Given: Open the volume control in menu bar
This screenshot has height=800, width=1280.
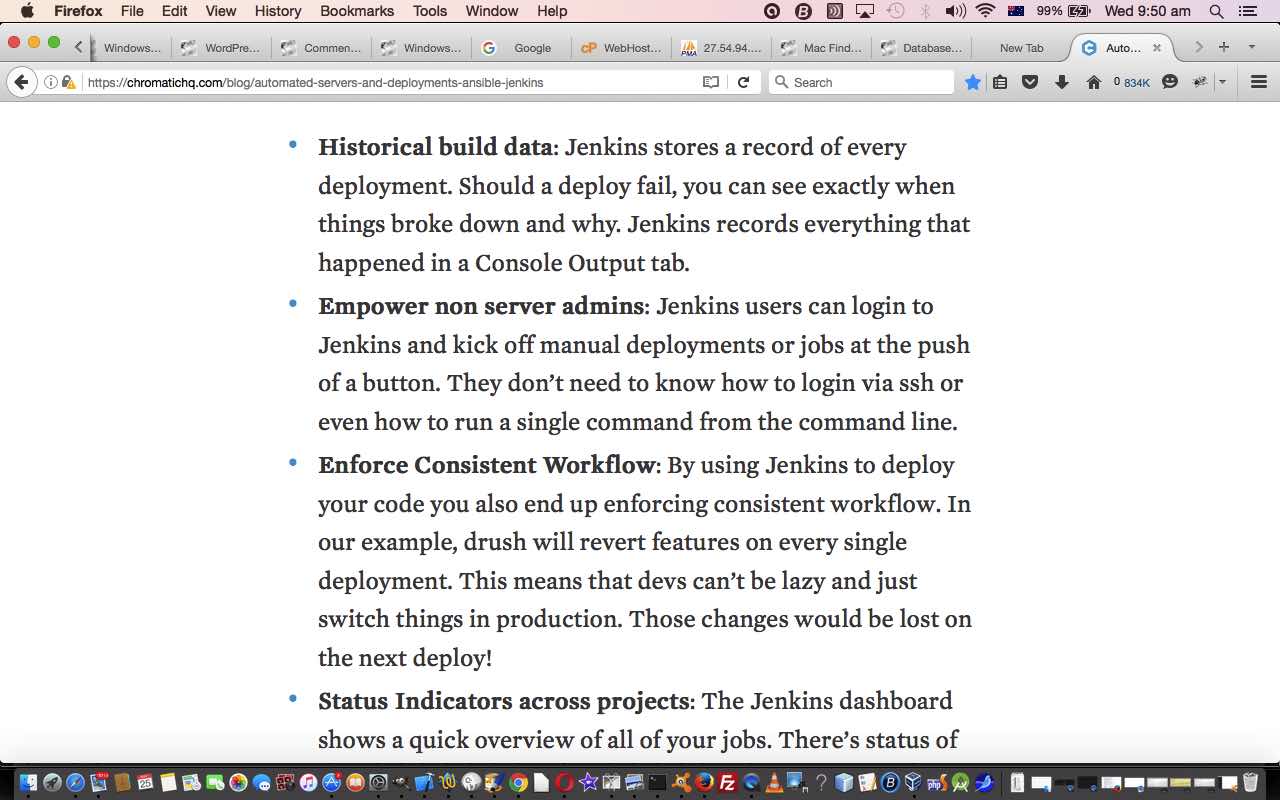Looking at the screenshot, I should [x=956, y=11].
